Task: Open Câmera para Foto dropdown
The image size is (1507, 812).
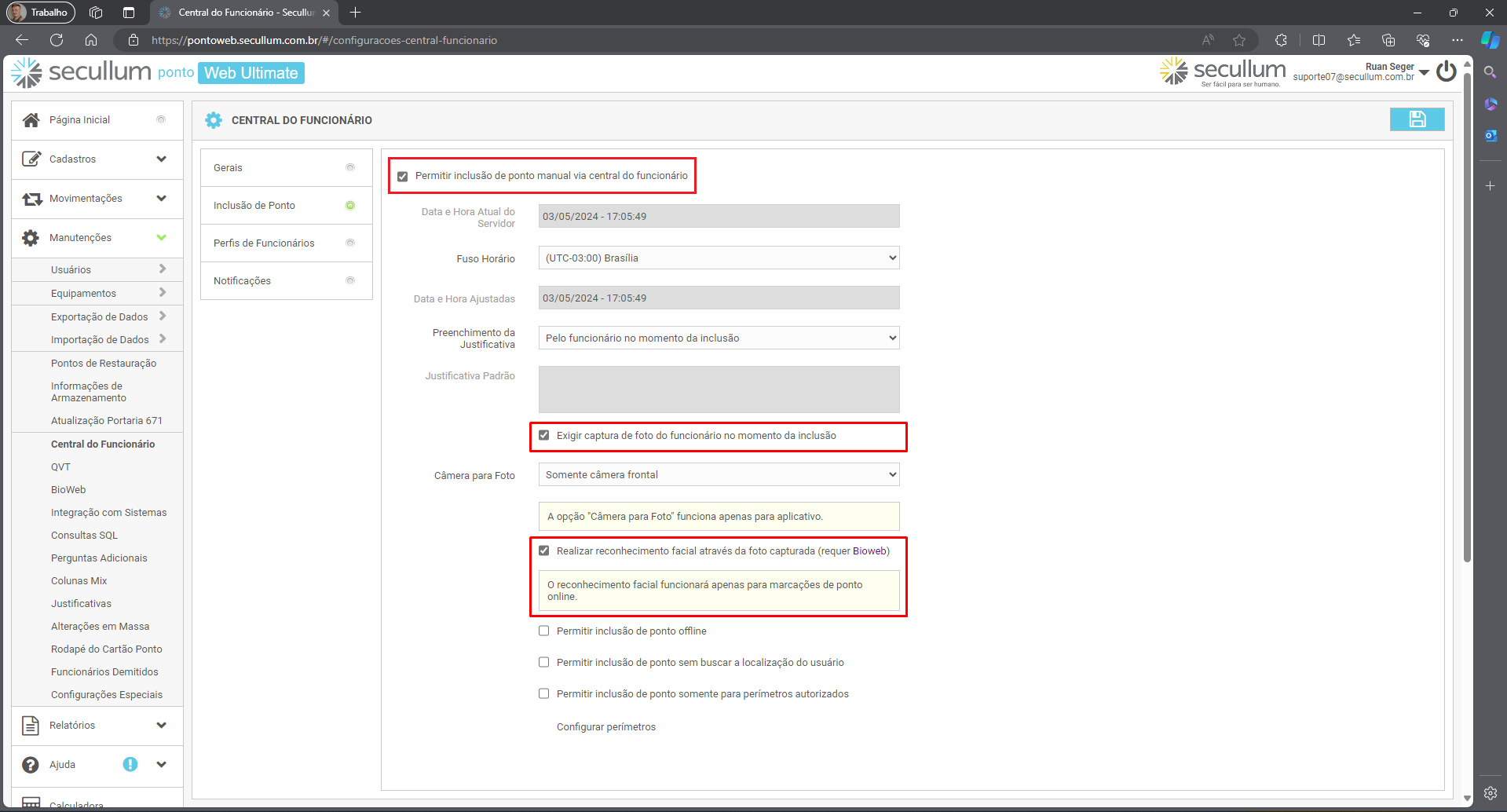Action: [719, 475]
